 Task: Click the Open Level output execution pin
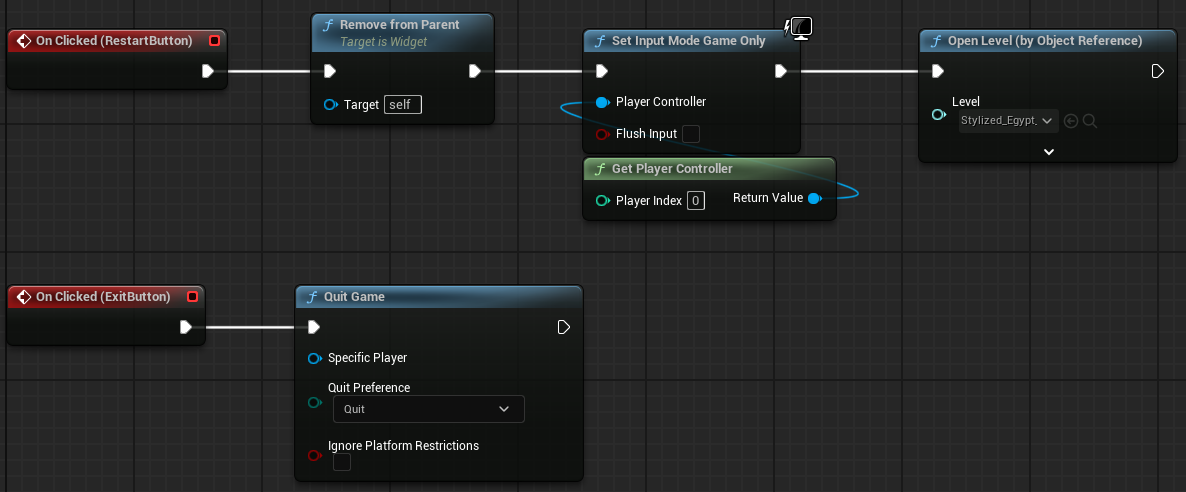1157,71
